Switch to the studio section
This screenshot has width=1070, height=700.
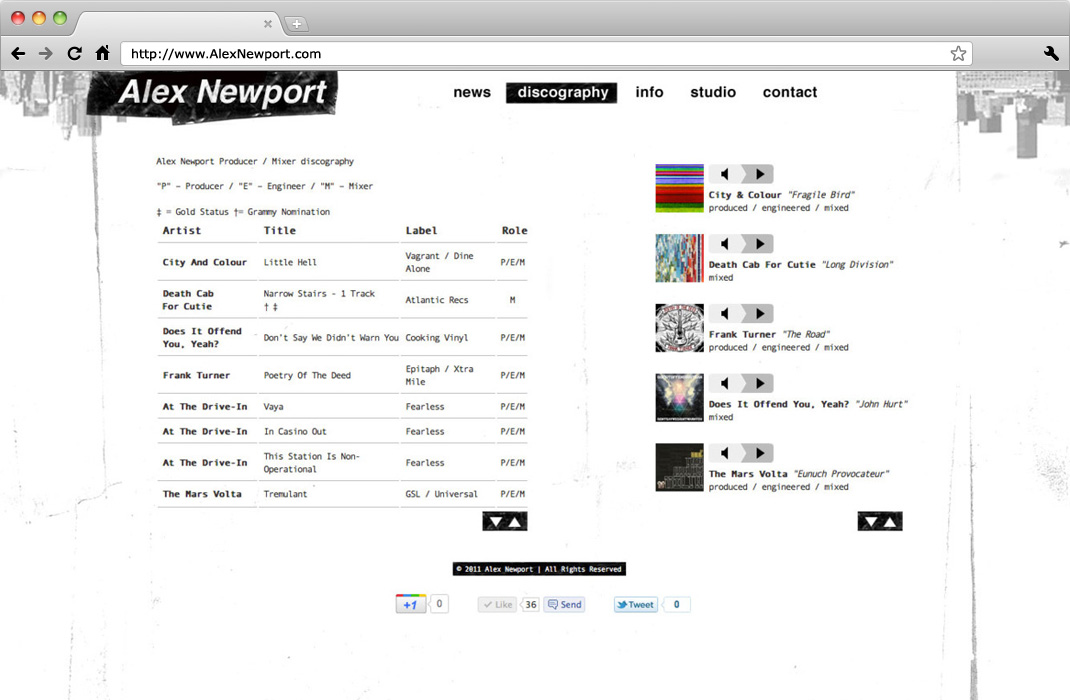(x=713, y=92)
